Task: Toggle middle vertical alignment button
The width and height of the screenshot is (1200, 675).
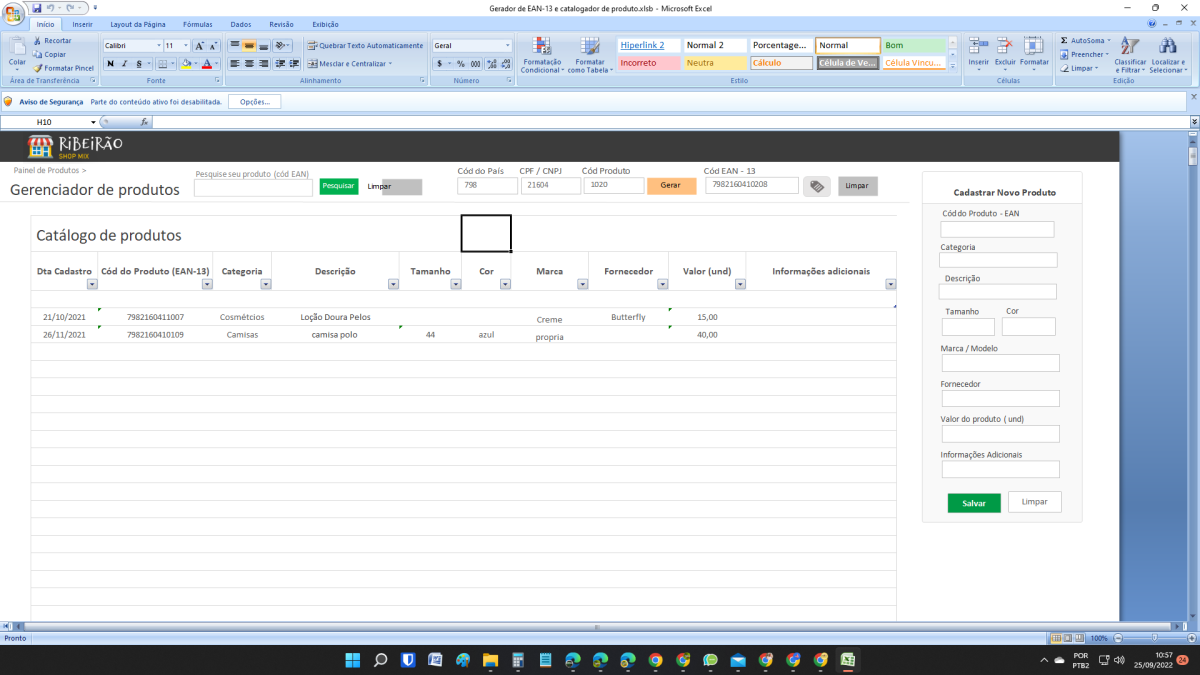Action: [249, 46]
